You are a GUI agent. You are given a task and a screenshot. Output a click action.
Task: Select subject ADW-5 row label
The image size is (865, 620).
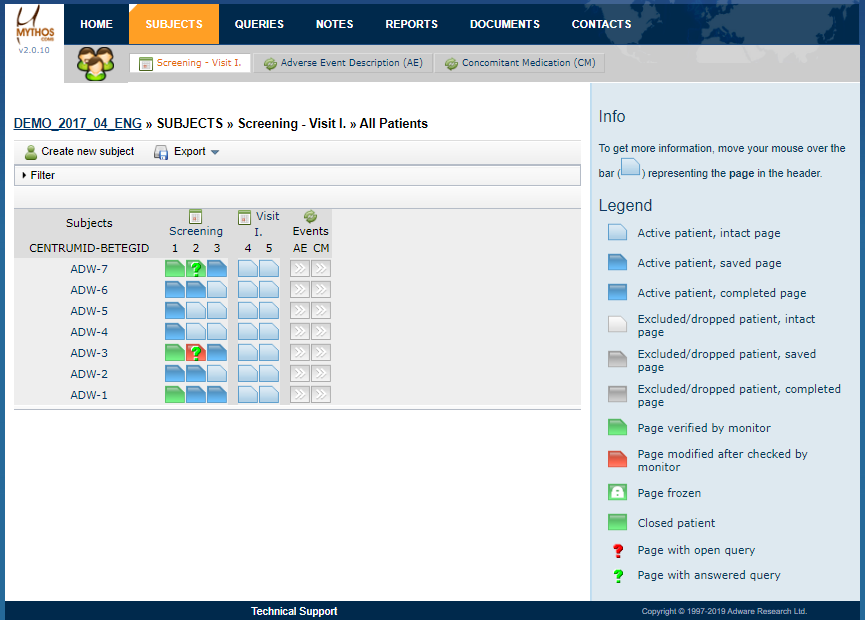tap(89, 311)
